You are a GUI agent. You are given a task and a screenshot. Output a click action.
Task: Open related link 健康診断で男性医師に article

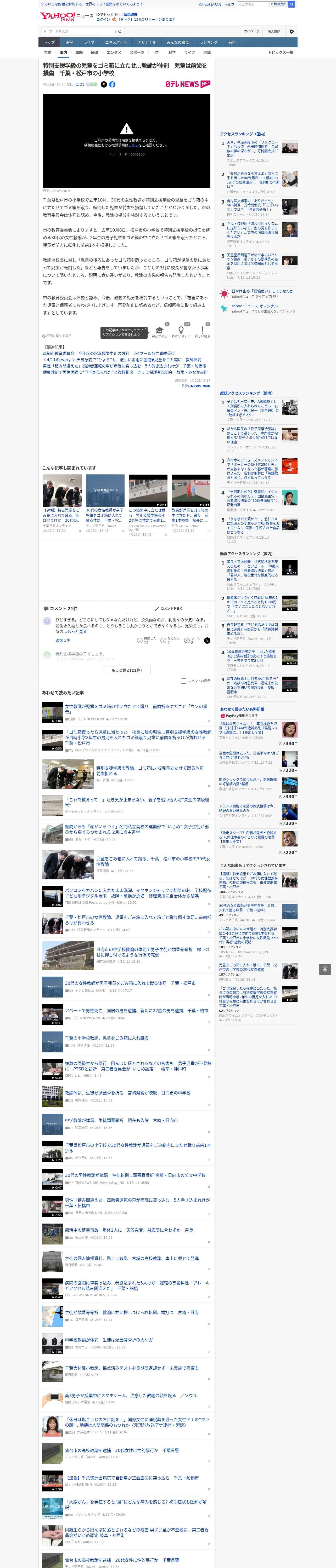pyautogui.click(x=125, y=372)
